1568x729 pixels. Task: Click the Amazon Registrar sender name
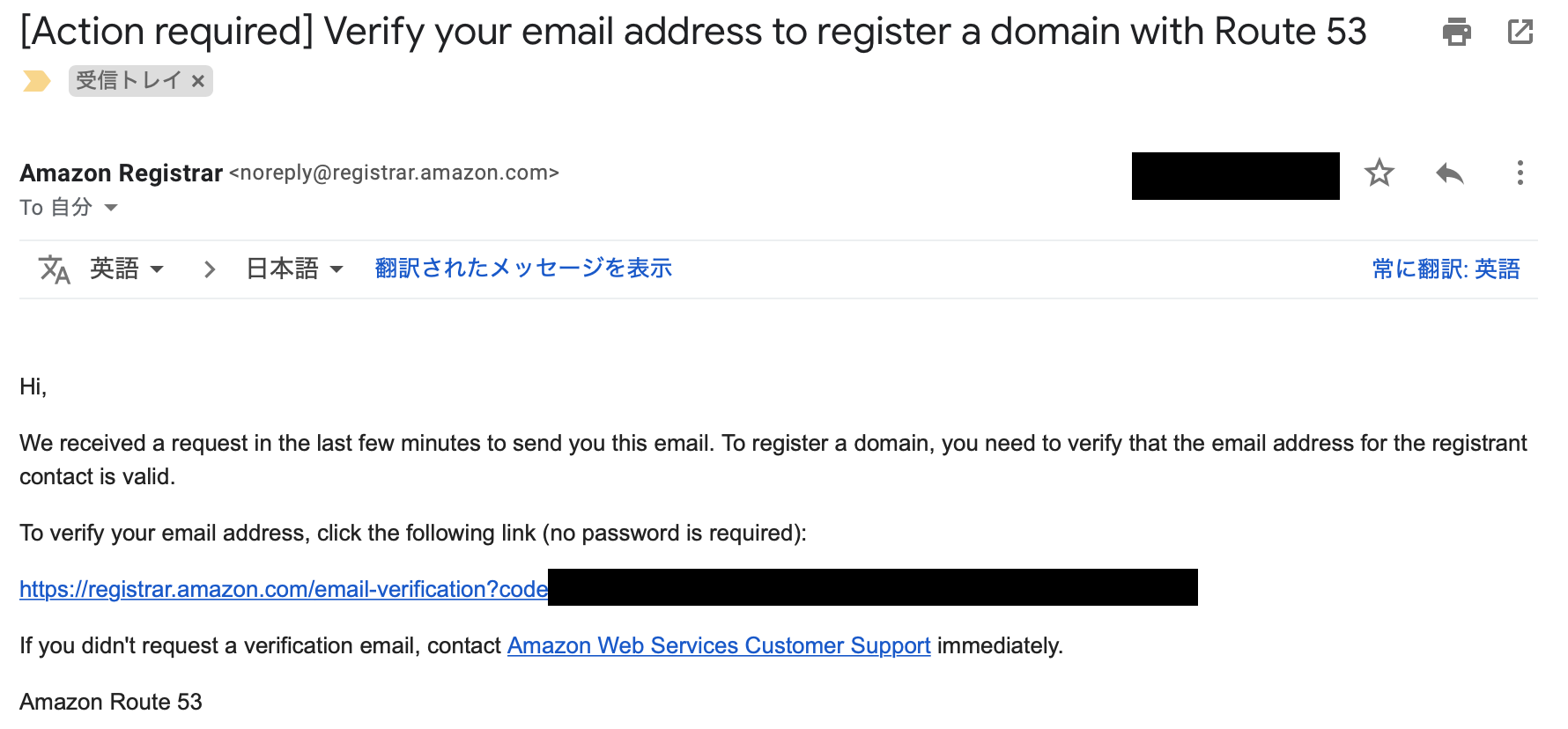tap(122, 173)
